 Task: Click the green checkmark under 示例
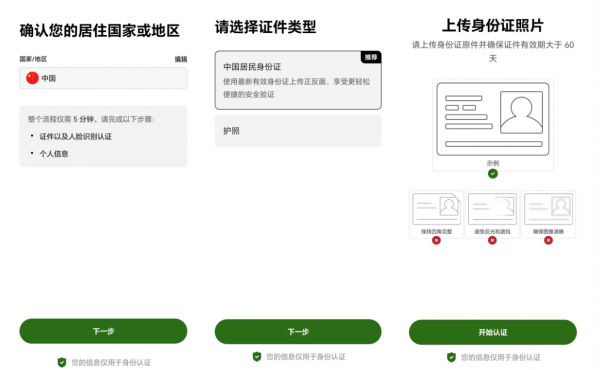[x=493, y=174]
